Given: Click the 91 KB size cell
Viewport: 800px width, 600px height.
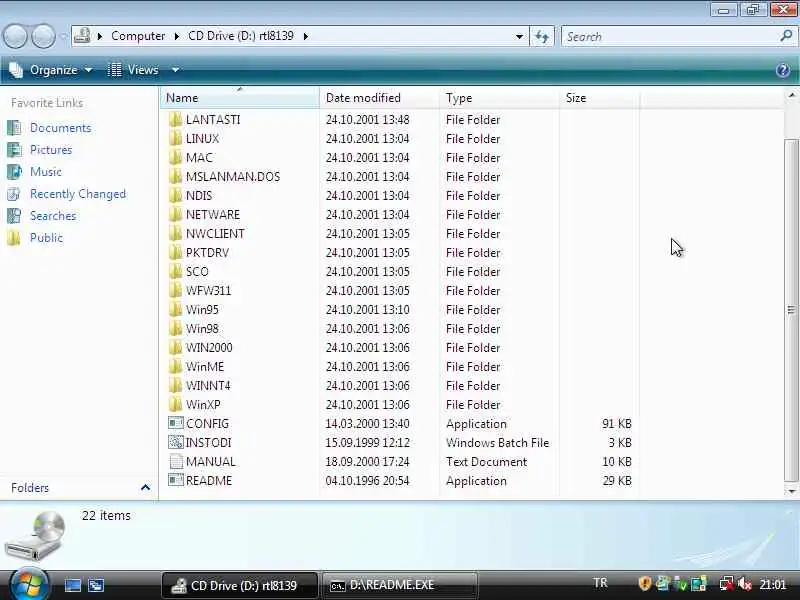Looking at the screenshot, I should pyautogui.click(x=616, y=423).
